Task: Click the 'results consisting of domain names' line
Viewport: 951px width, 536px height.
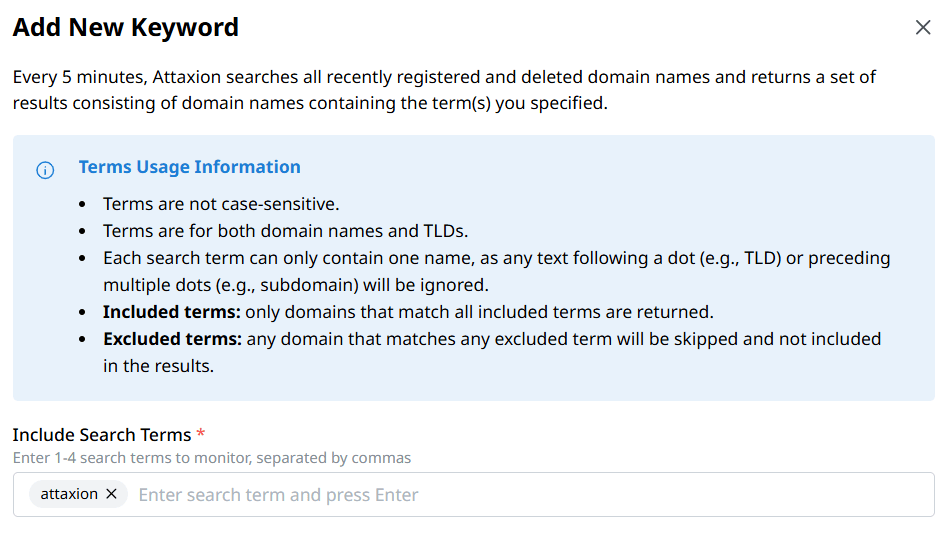Action: 309,103
